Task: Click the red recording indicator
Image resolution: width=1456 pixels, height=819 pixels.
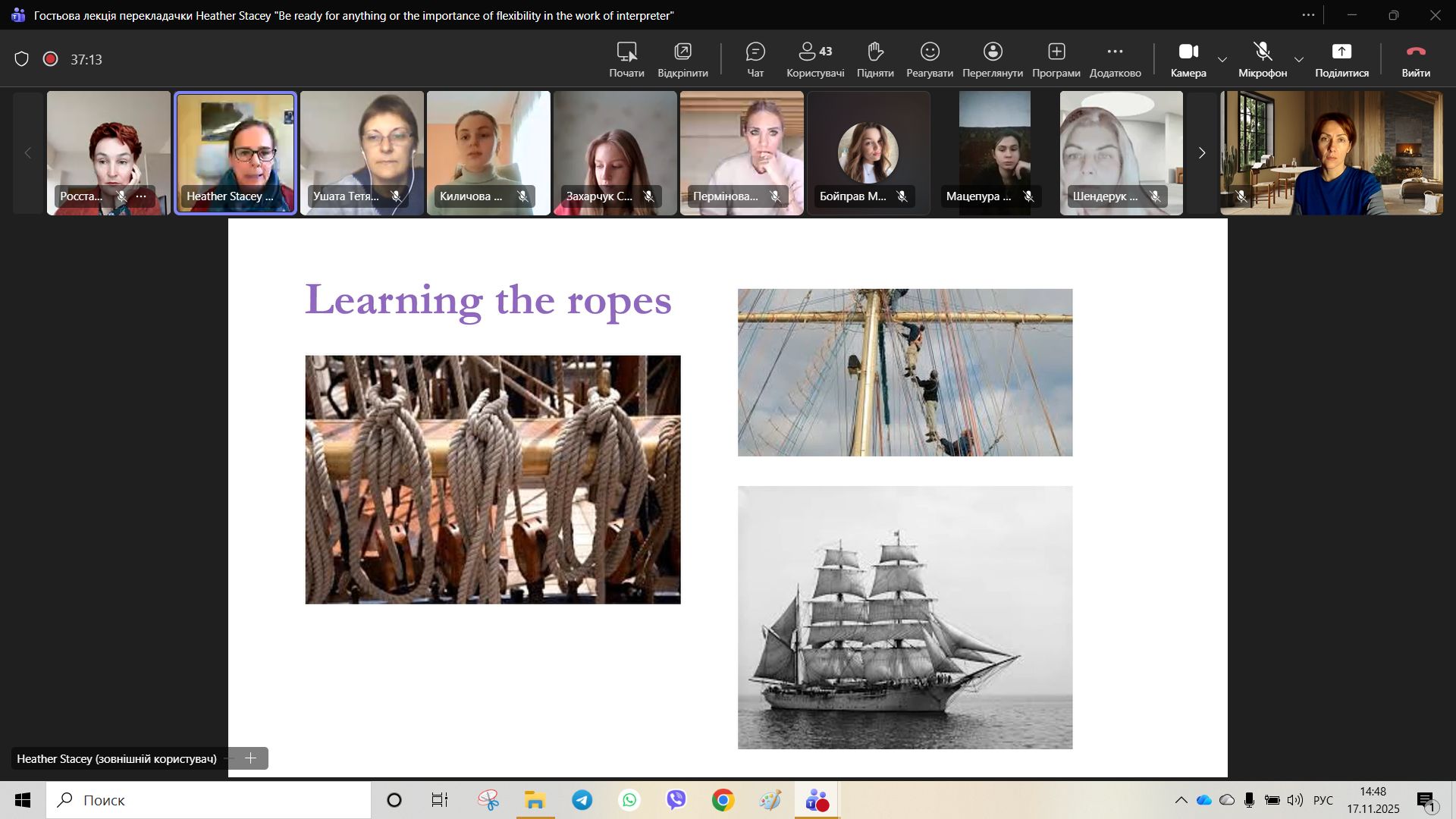Action: point(51,59)
